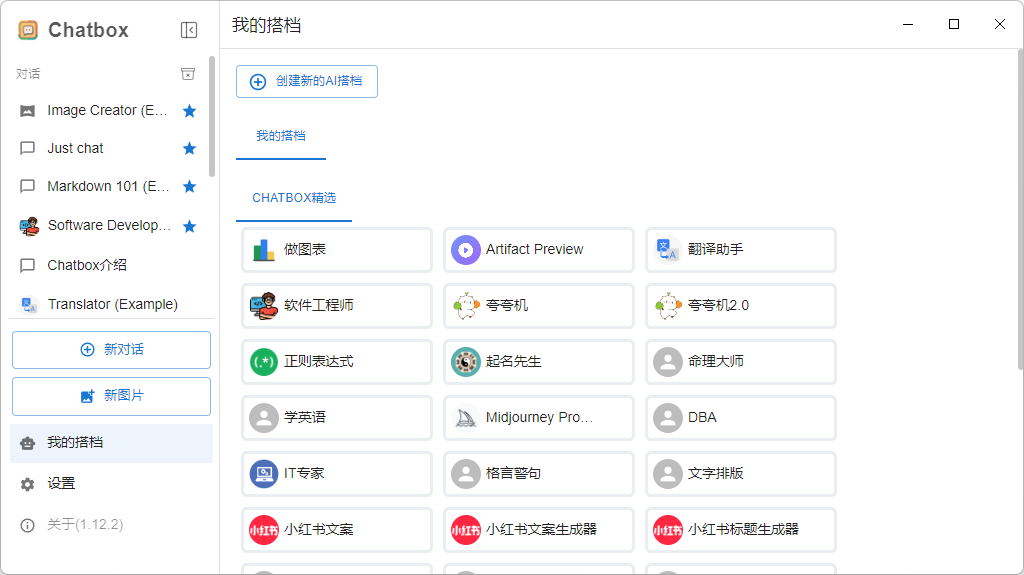Click the Midjourney Prompt sailboat icon
1024x575 pixels.
click(x=466, y=418)
